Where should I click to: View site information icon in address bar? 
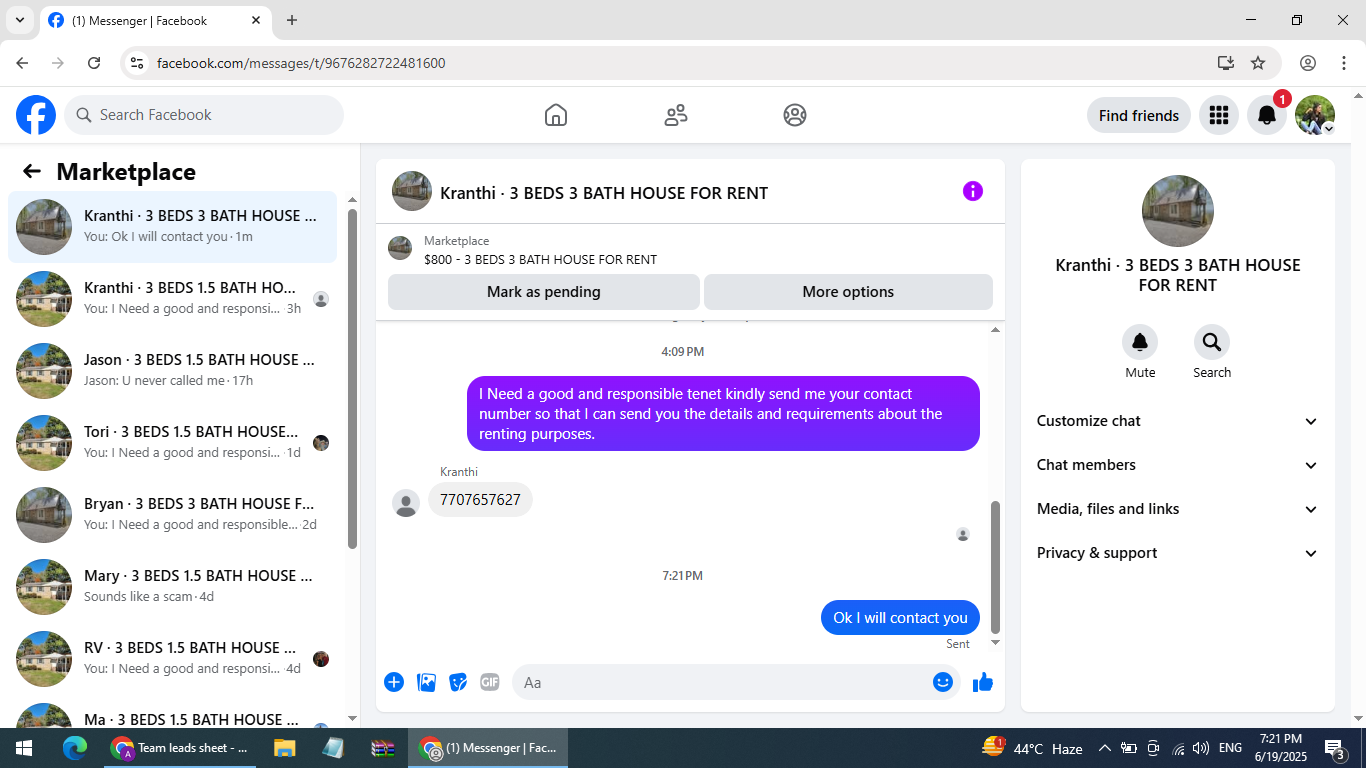[138, 63]
